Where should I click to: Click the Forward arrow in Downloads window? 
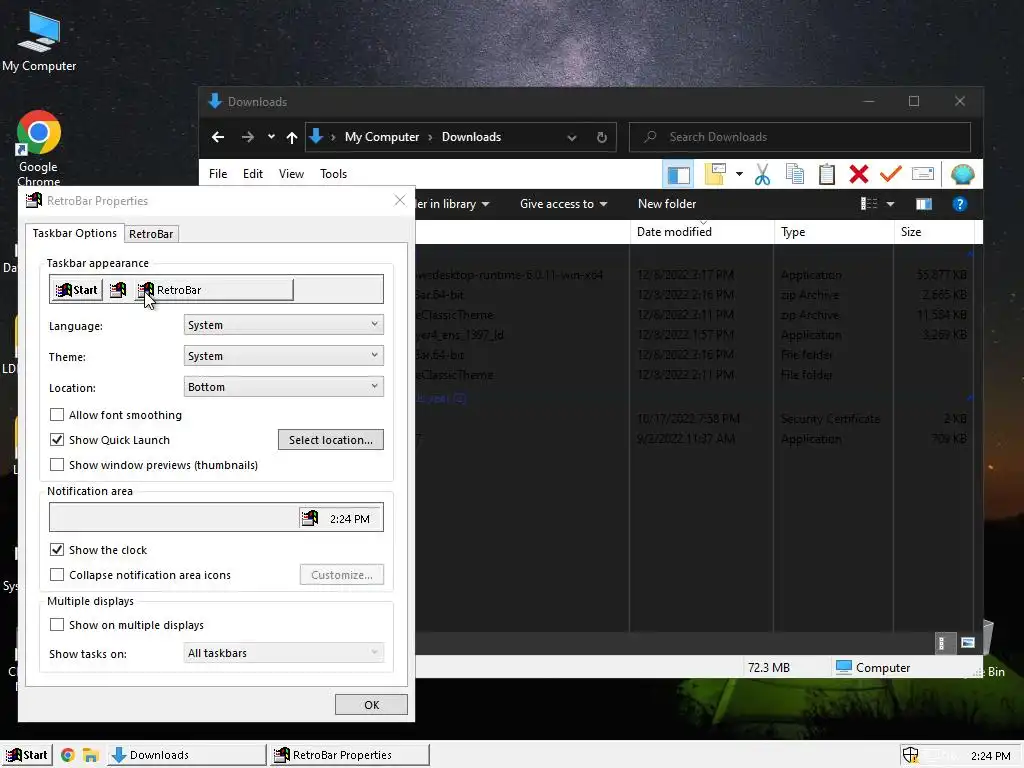click(248, 137)
